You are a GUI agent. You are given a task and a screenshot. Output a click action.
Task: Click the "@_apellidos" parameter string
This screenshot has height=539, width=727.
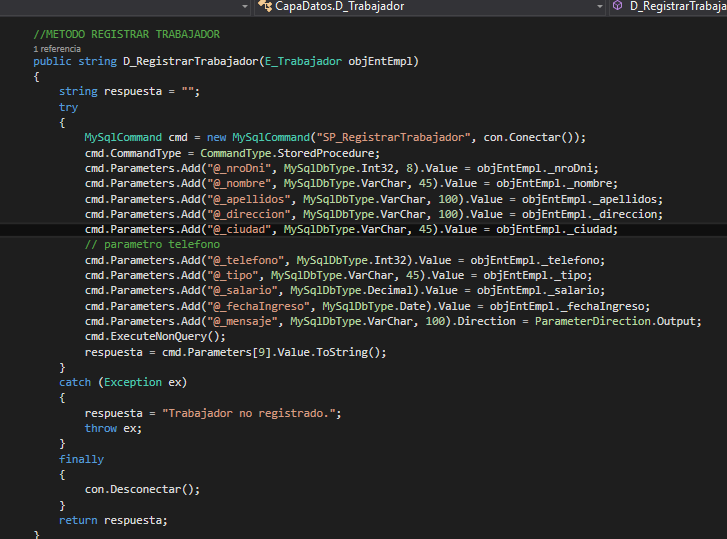point(249,199)
